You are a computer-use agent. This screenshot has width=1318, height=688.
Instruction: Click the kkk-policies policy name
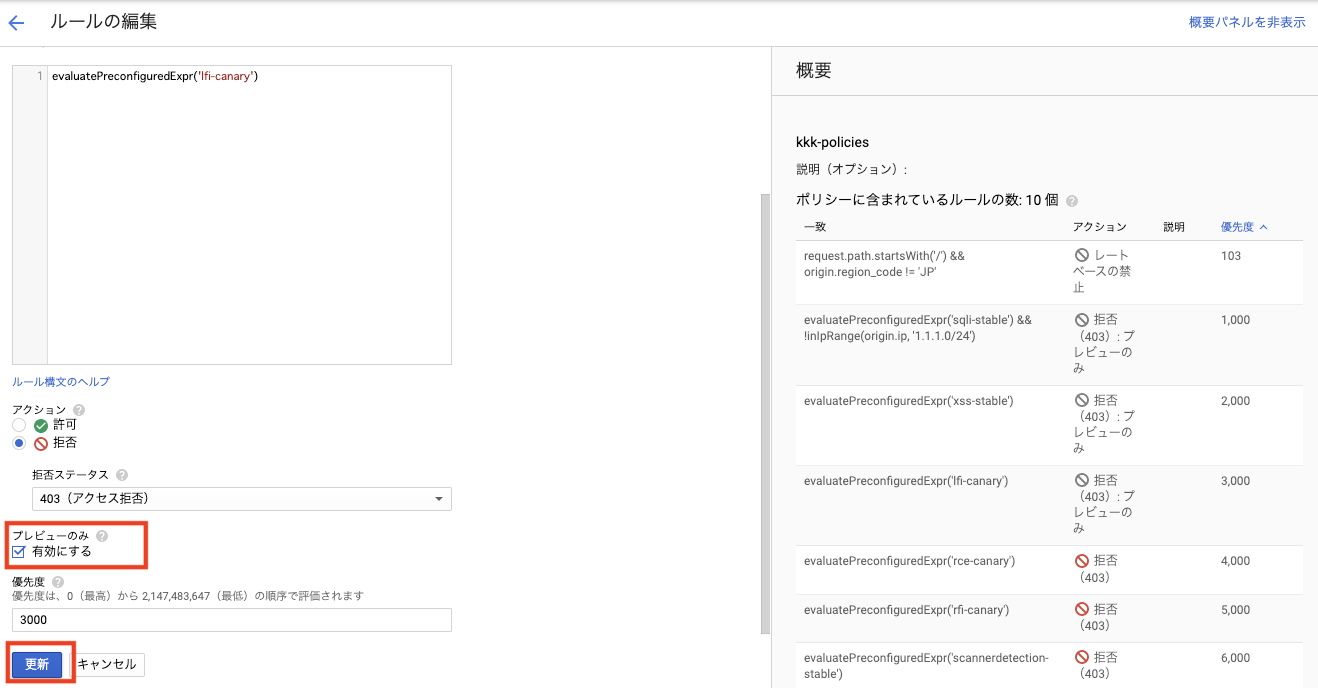click(x=832, y=142)
